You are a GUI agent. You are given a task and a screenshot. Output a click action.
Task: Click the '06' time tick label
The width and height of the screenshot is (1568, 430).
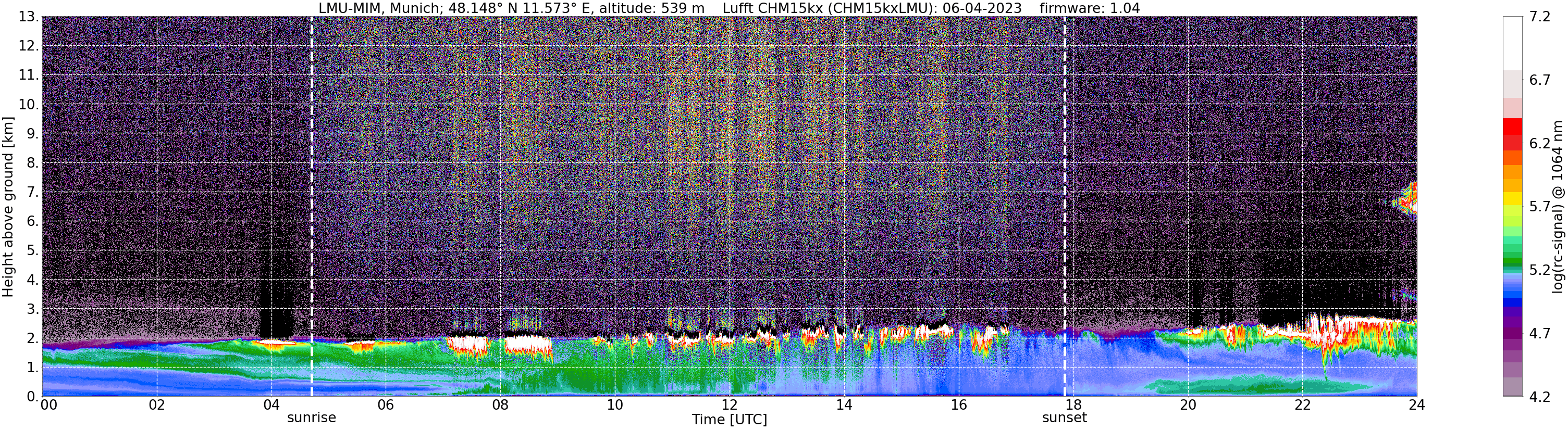[x=385, y=405]
